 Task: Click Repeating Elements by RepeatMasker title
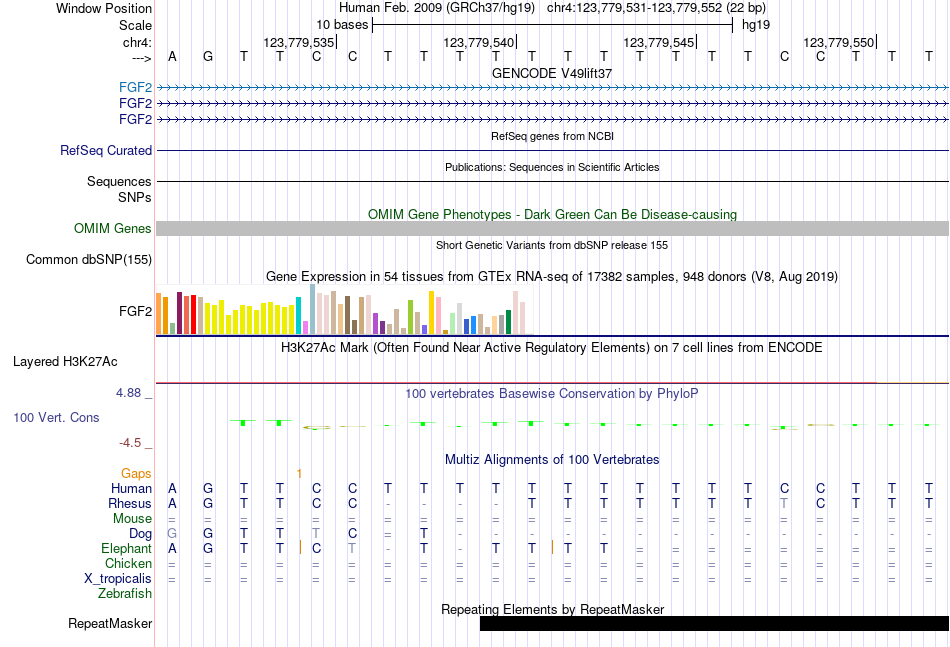click(x=552, y=609)
